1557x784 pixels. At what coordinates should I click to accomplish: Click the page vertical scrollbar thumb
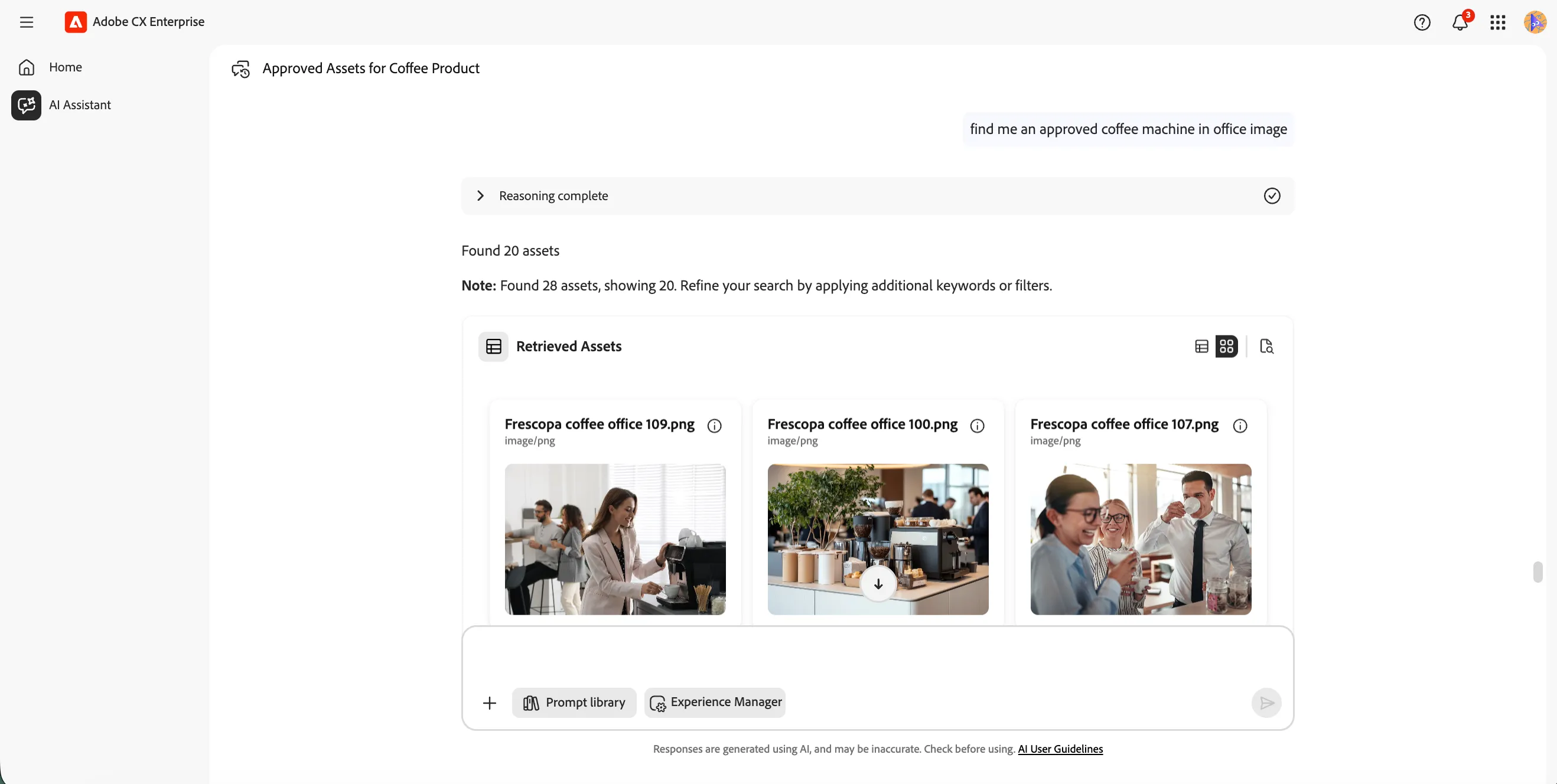coord(1538,571)
